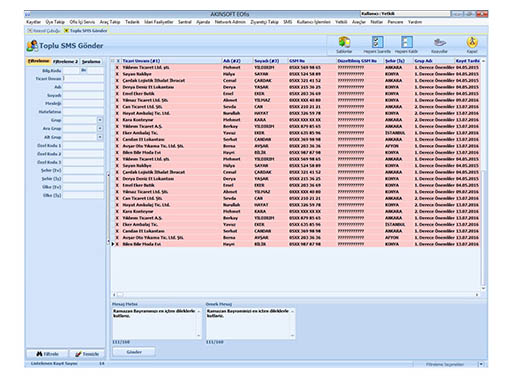Open the SMS menu in menu bar
The image size is (510, 380).
pos(288,22)
